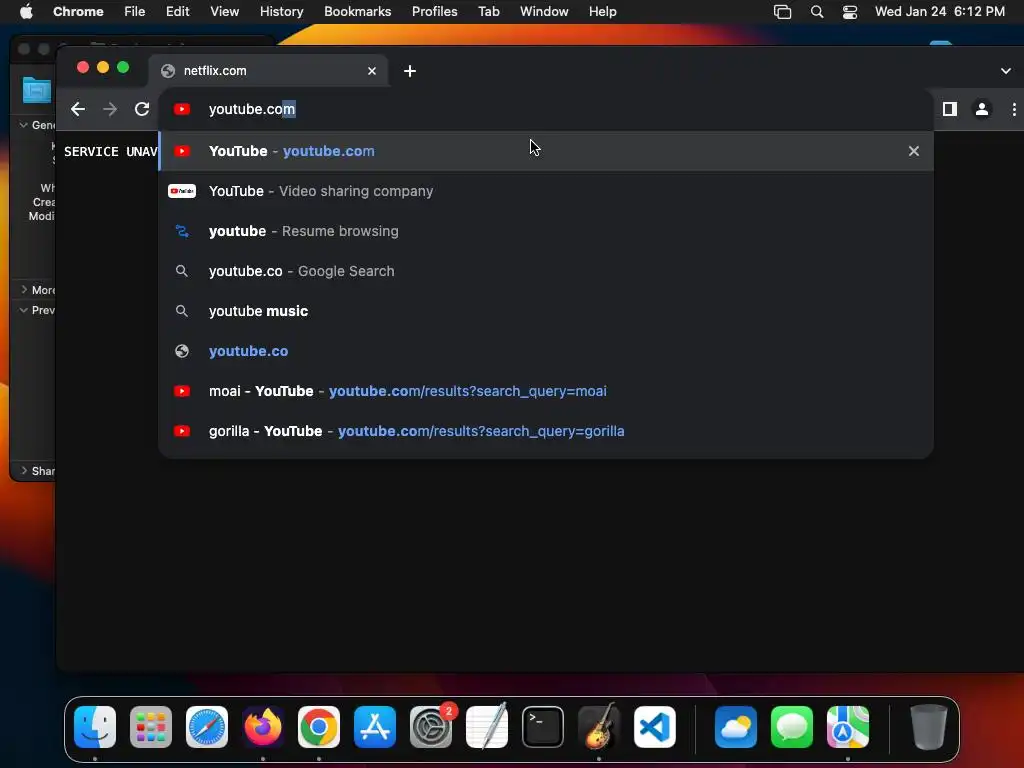The image size is (1024, 768).
Task: Open a new tab with the plus button
Action: [x=409, y=71]
